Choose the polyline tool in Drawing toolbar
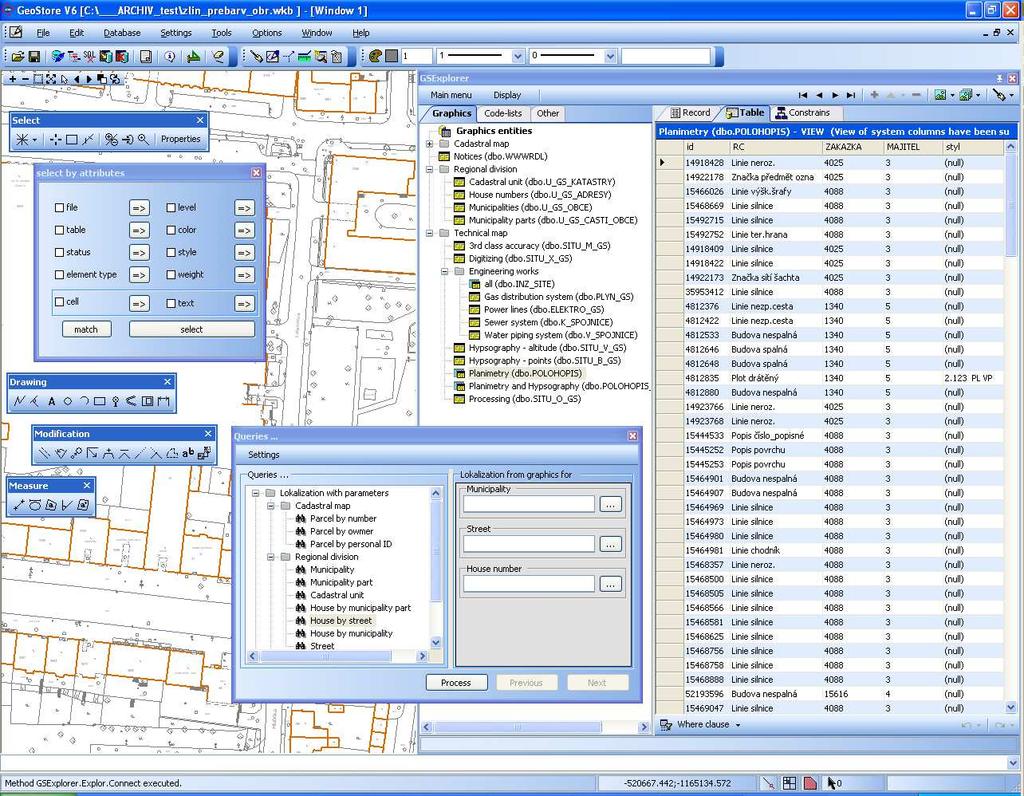 coord(19,401)
